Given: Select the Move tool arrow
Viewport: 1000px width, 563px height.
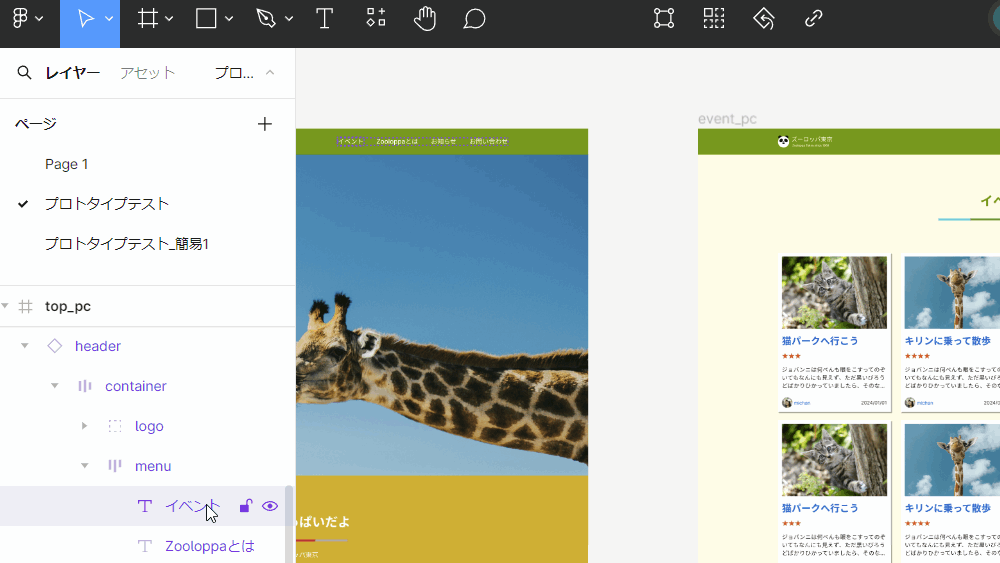Looking at the screenshot, I should 85,18.
